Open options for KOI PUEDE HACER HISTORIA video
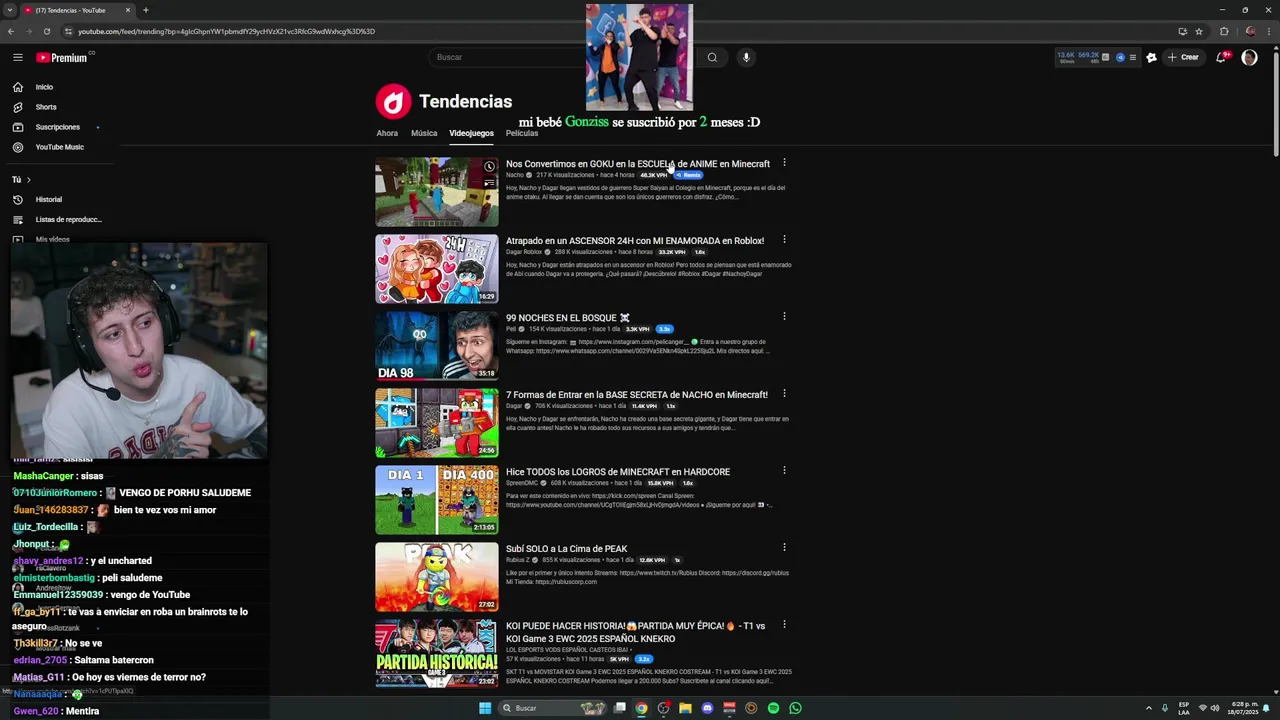The height and width of the screenshot is (720, 1280). coord(784,624)
